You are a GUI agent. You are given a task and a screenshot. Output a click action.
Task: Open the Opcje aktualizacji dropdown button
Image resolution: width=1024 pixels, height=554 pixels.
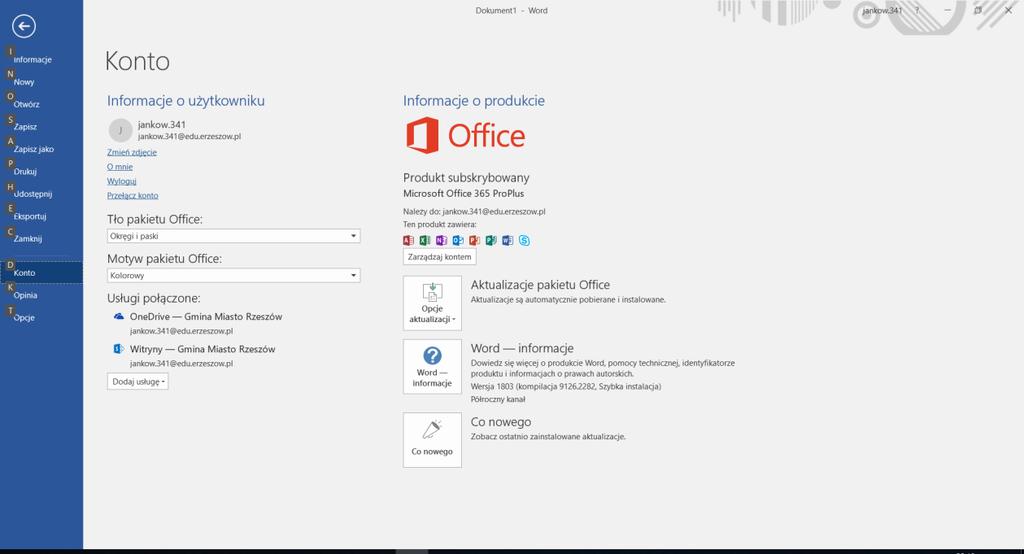[x=432, y=302]
